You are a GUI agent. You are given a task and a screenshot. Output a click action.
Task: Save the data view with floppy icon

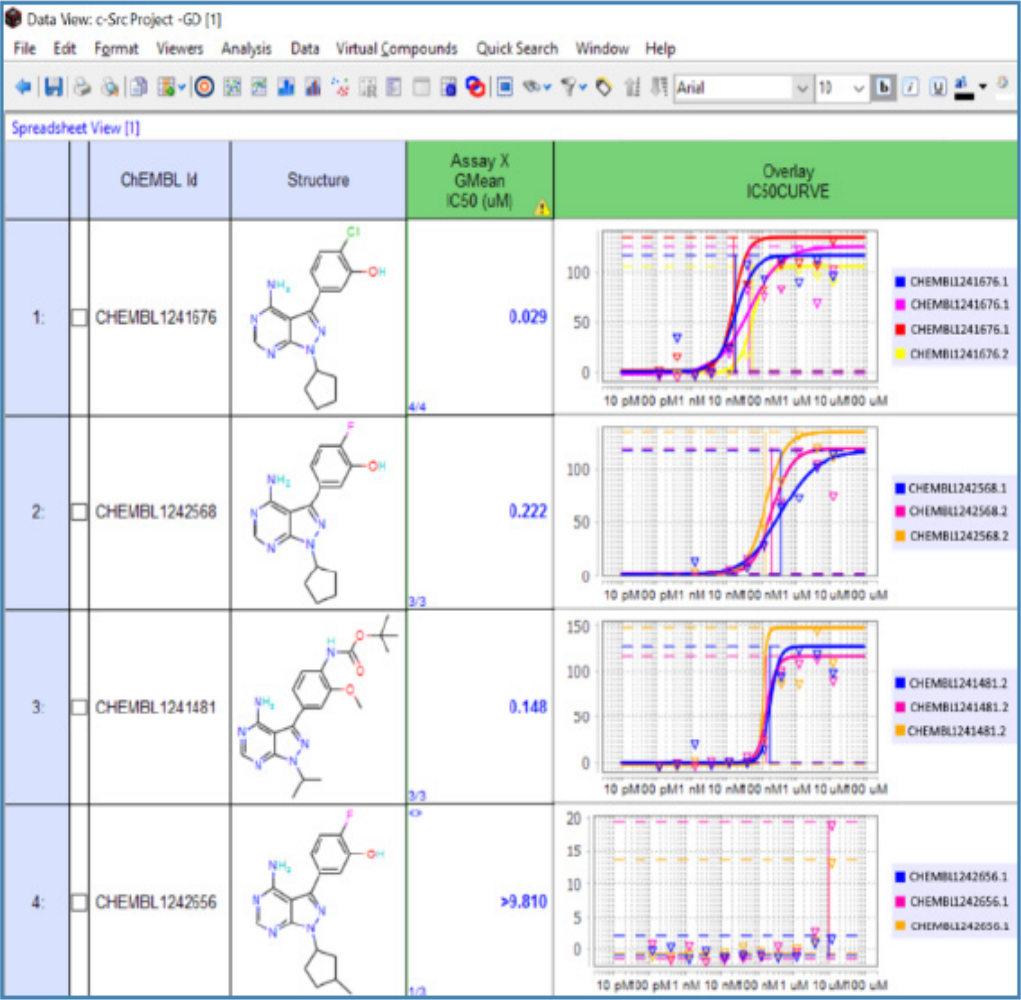pyautogui.click(x=53, y=87)
